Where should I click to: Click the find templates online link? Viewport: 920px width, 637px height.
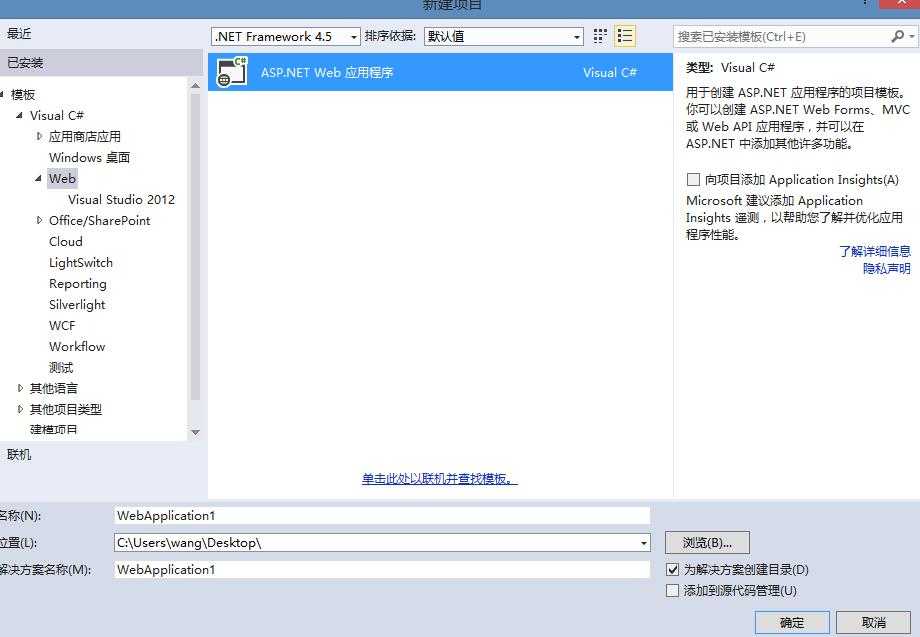439,479
